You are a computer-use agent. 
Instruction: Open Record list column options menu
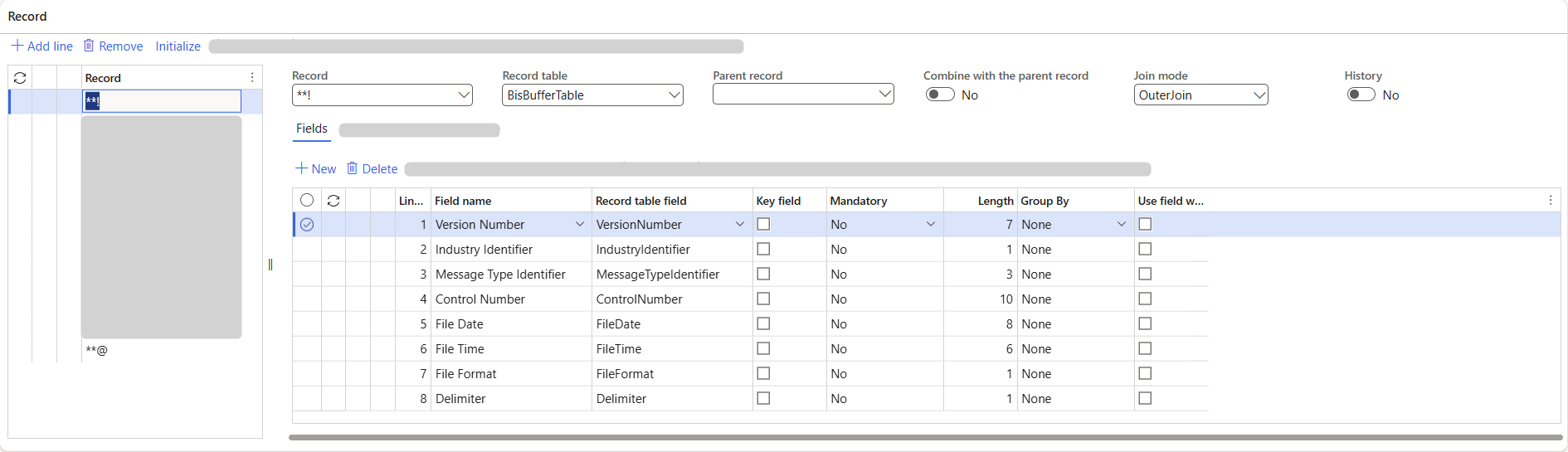coord(252,77)
